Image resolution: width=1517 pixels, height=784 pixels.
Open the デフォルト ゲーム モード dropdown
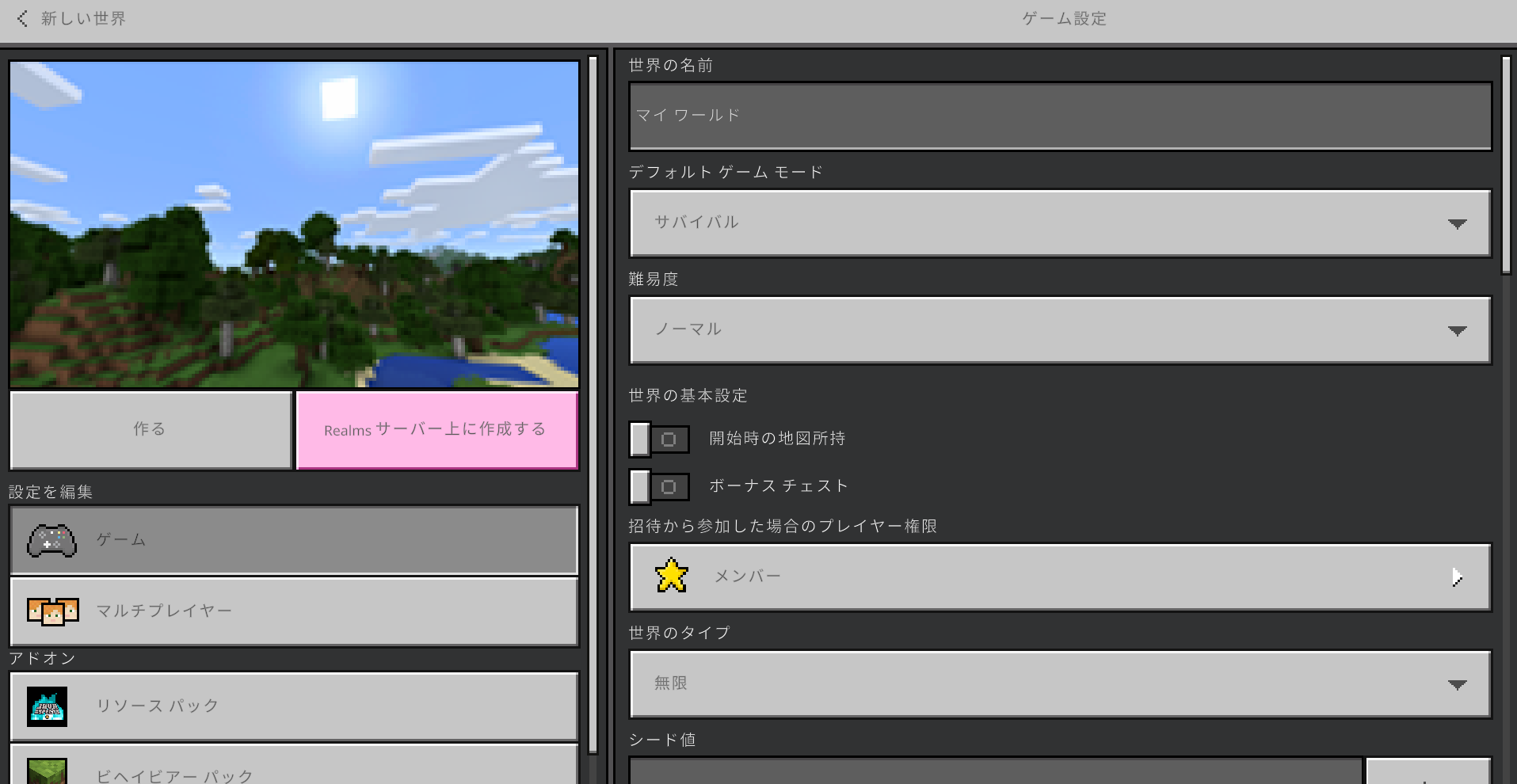click(1060, 223)
